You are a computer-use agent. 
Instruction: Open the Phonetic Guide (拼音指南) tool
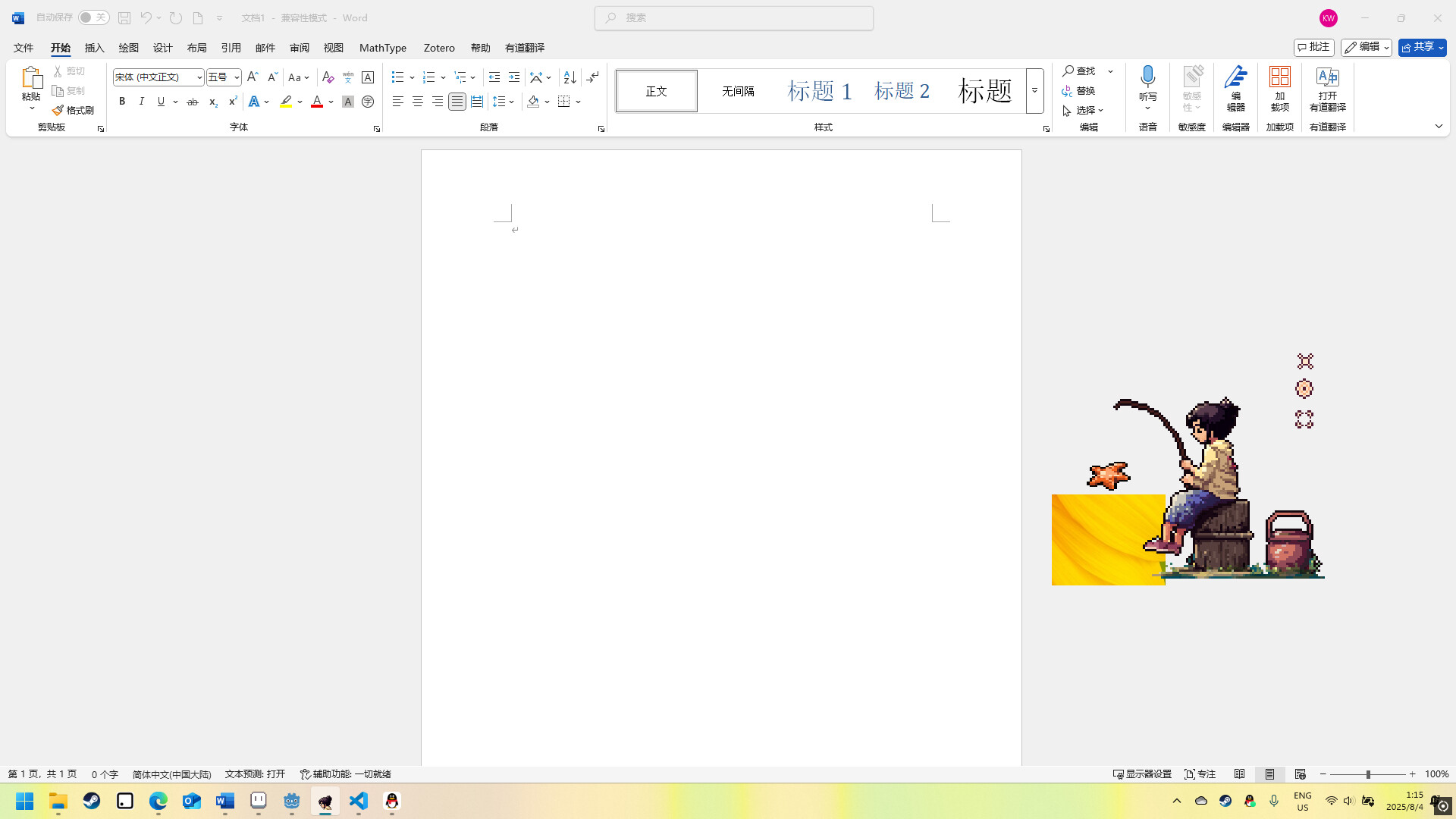click(347, 77)
